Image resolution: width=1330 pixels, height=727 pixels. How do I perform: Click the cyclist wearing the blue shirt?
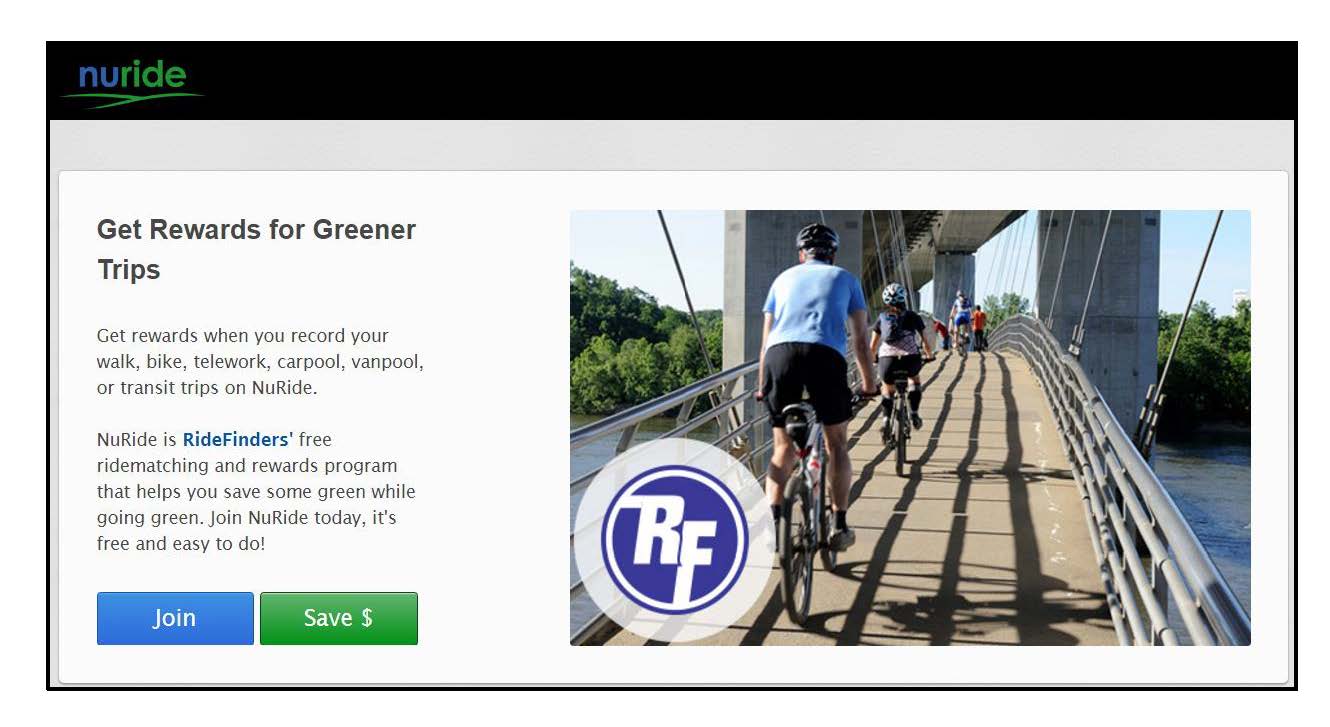812,380
